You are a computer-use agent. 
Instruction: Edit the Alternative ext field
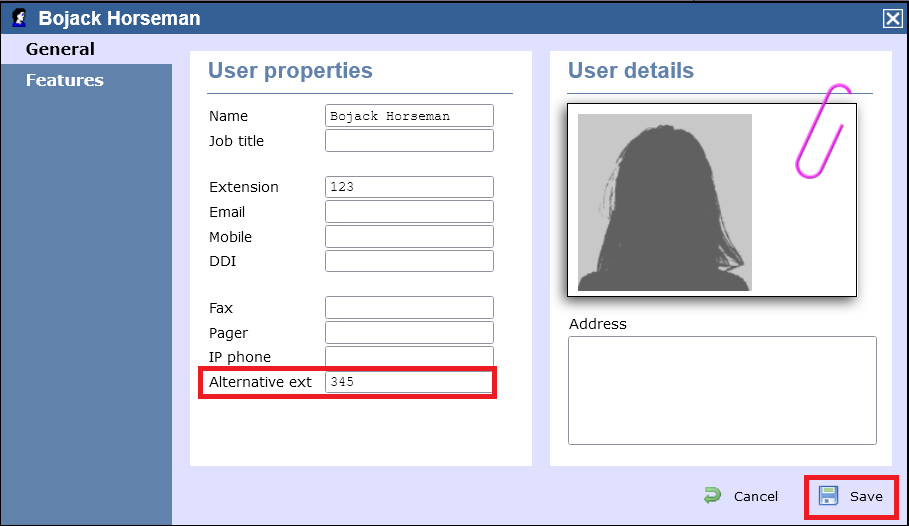409,382
